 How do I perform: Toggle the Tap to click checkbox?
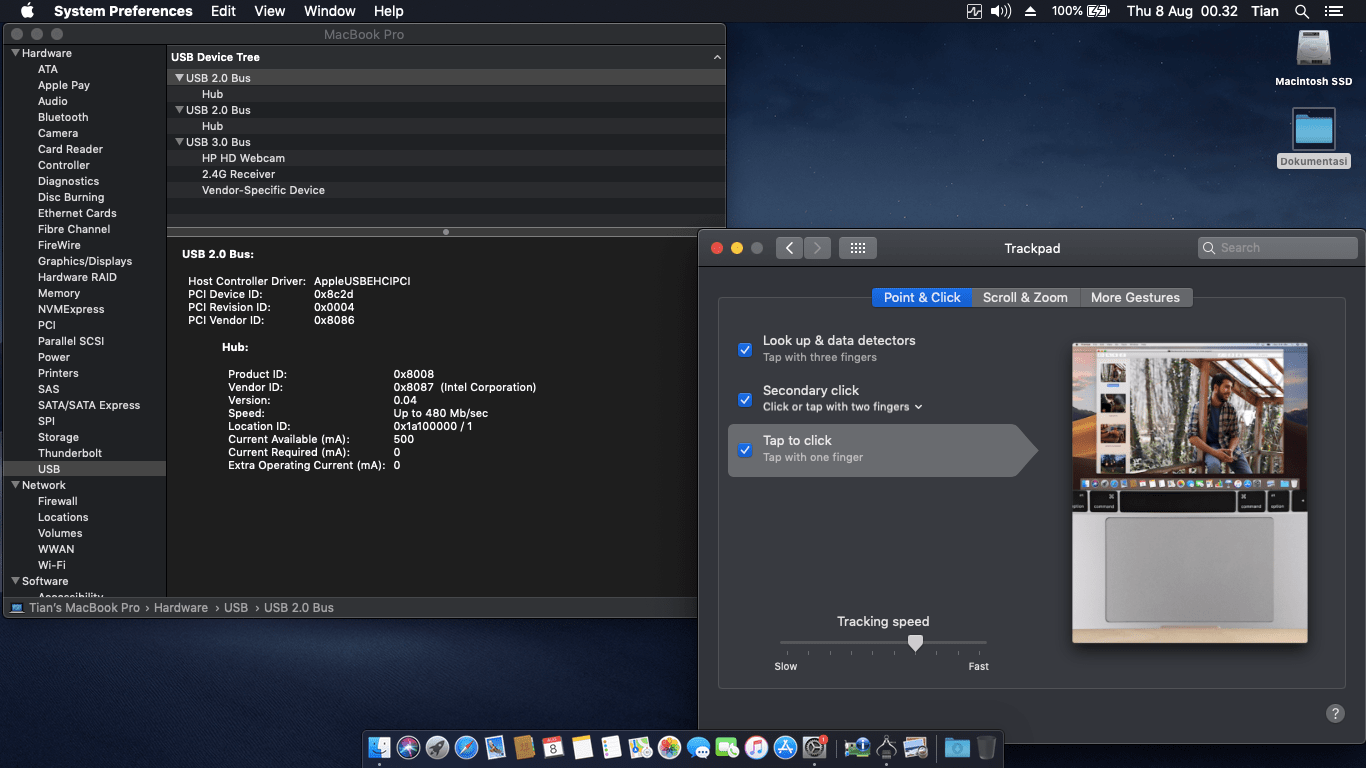pos(745,449)
